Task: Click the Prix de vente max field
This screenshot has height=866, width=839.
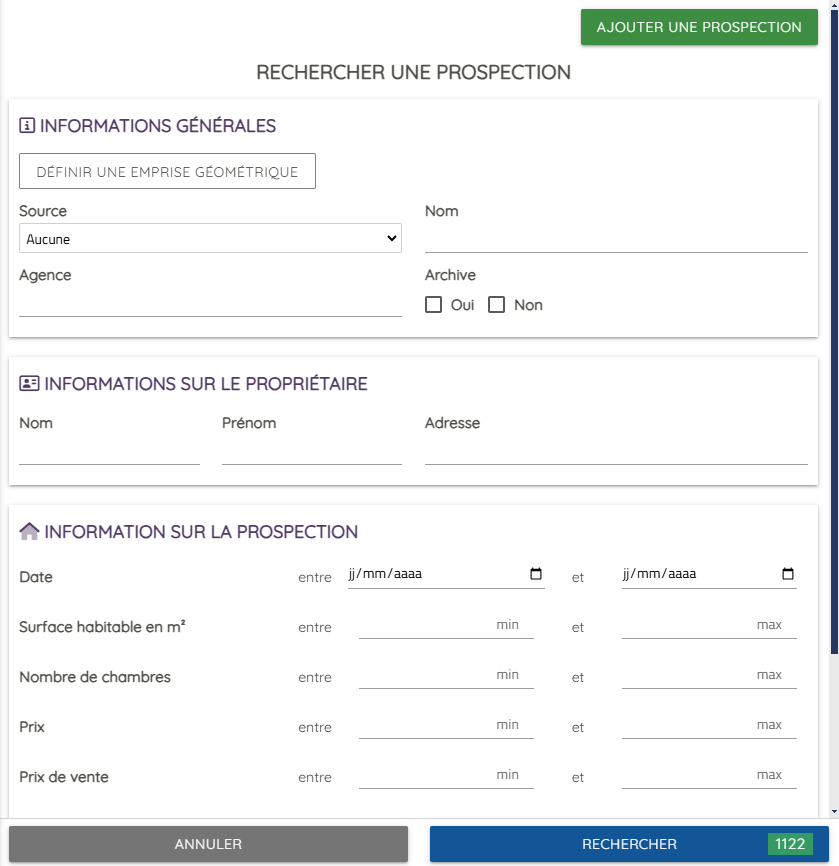Action: [x=709, y=775]
